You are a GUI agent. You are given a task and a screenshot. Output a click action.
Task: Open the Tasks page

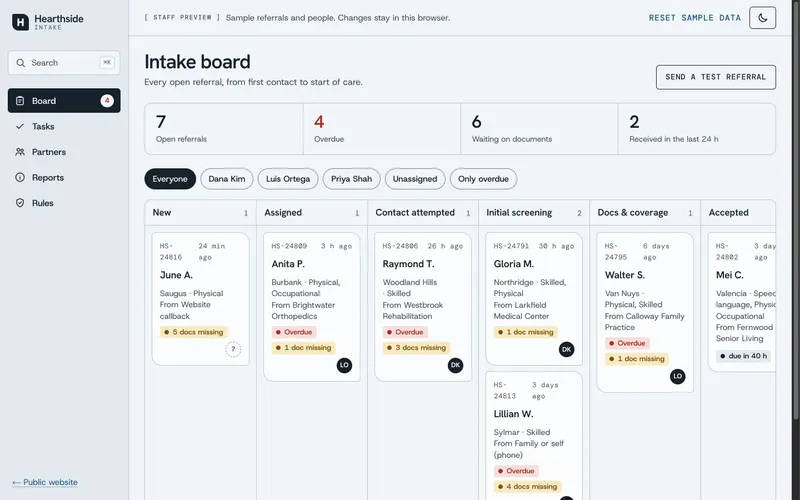(x=64, y=127)
